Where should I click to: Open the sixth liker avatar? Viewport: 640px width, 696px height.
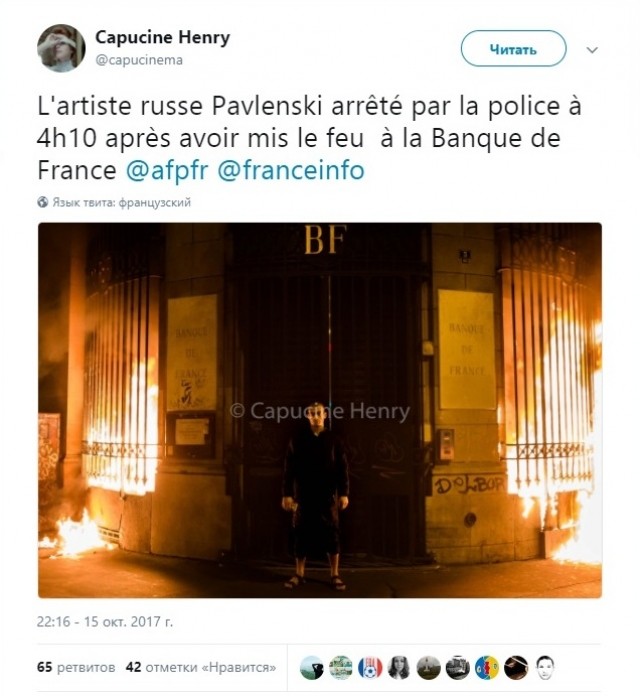[x=458, y=668]
